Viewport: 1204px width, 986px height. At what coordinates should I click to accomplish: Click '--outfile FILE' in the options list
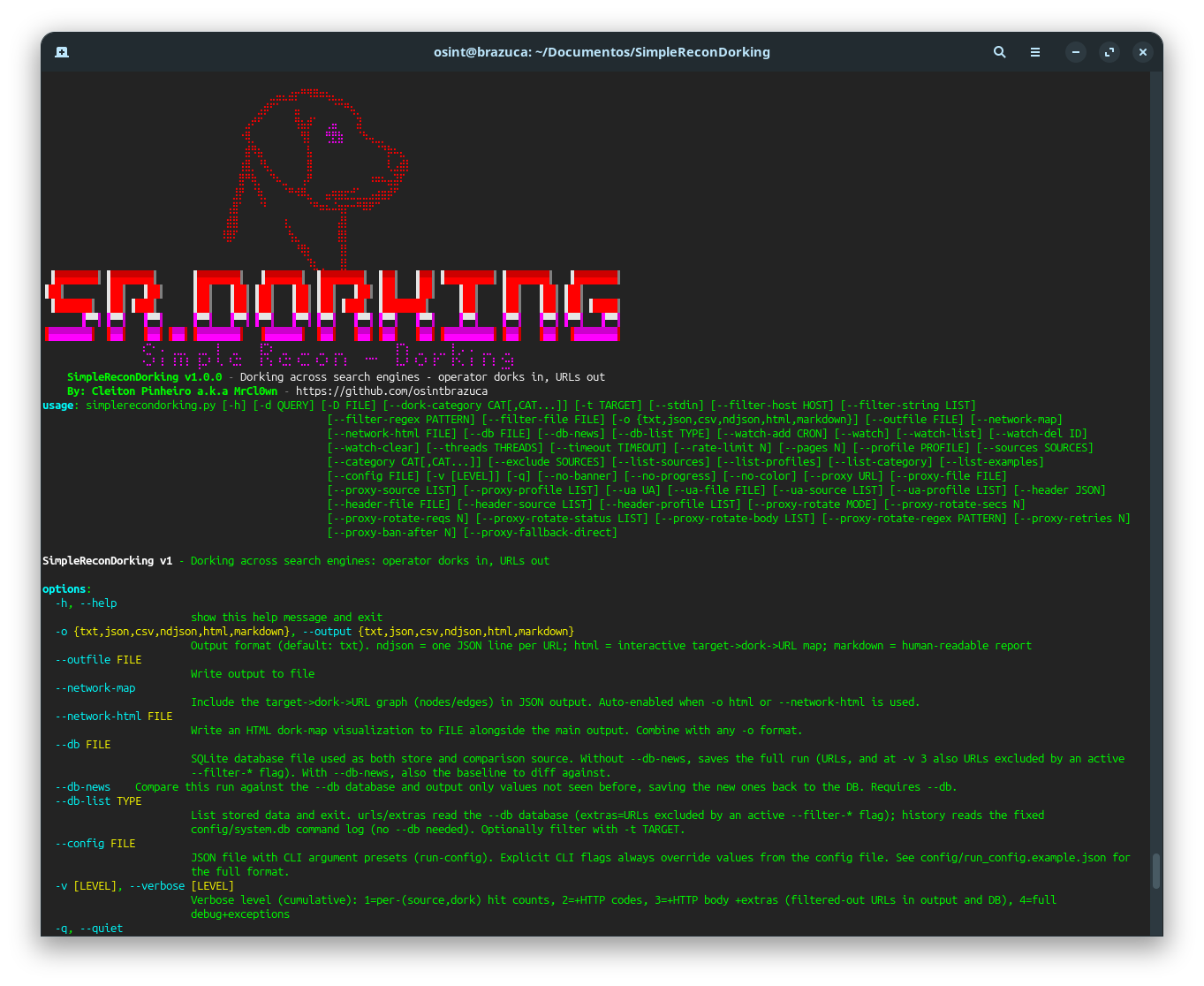(x=98, y=660)
